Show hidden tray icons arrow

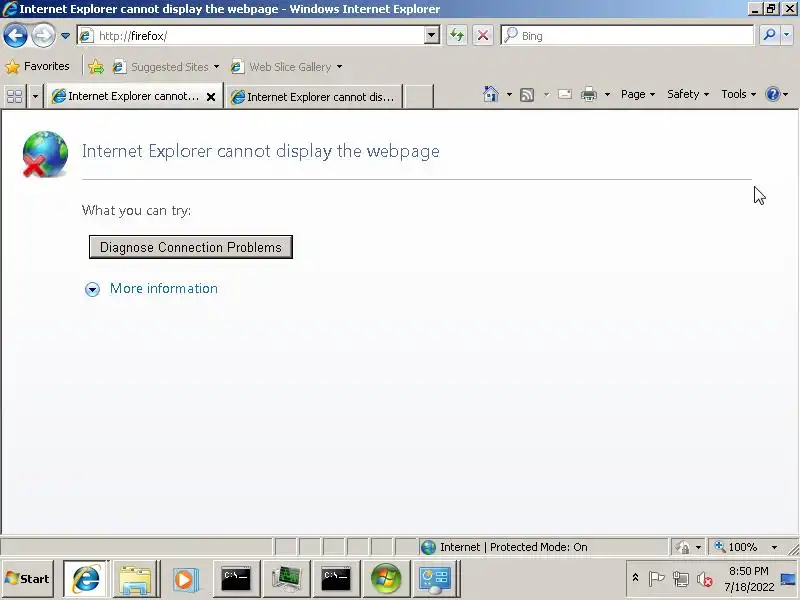[x=635, y=578]
